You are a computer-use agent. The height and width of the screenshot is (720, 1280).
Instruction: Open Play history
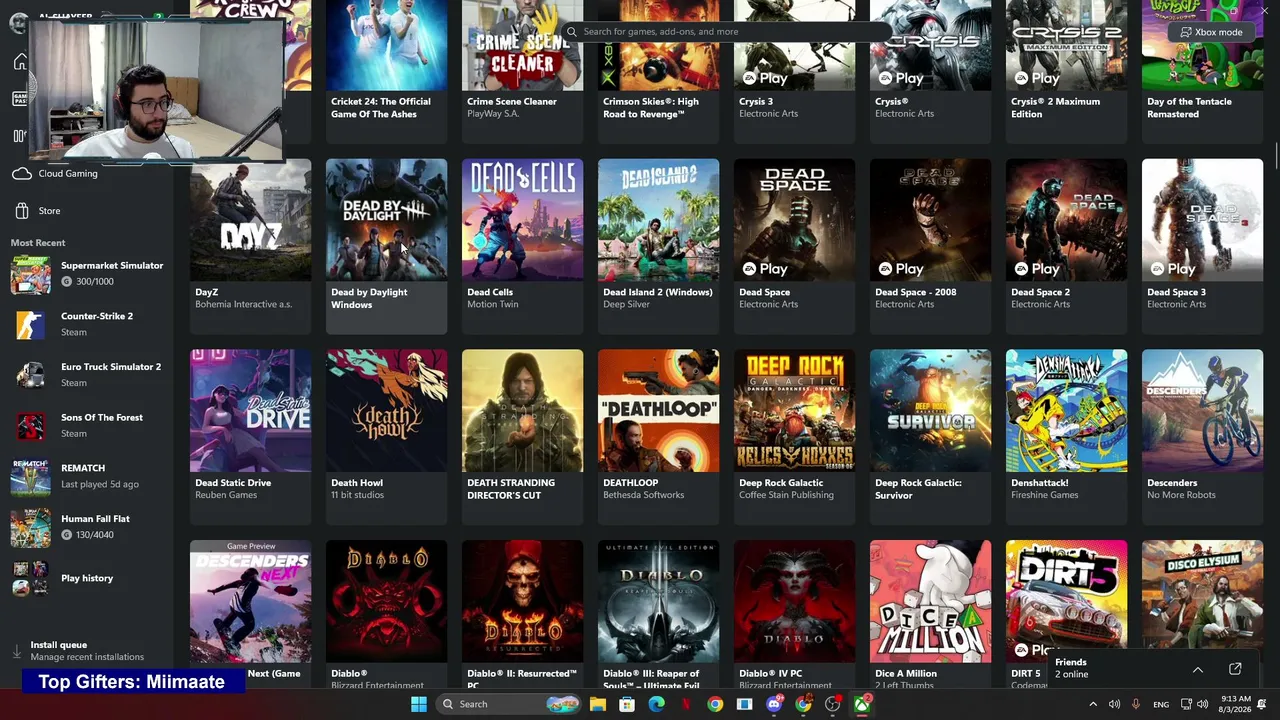click(88, 578)
